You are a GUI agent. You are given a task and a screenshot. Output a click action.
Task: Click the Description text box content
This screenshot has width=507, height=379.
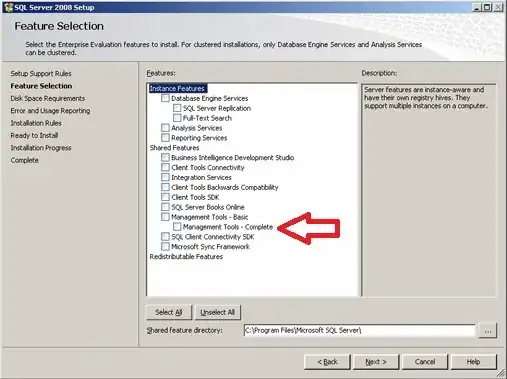[x=426, y=98]
